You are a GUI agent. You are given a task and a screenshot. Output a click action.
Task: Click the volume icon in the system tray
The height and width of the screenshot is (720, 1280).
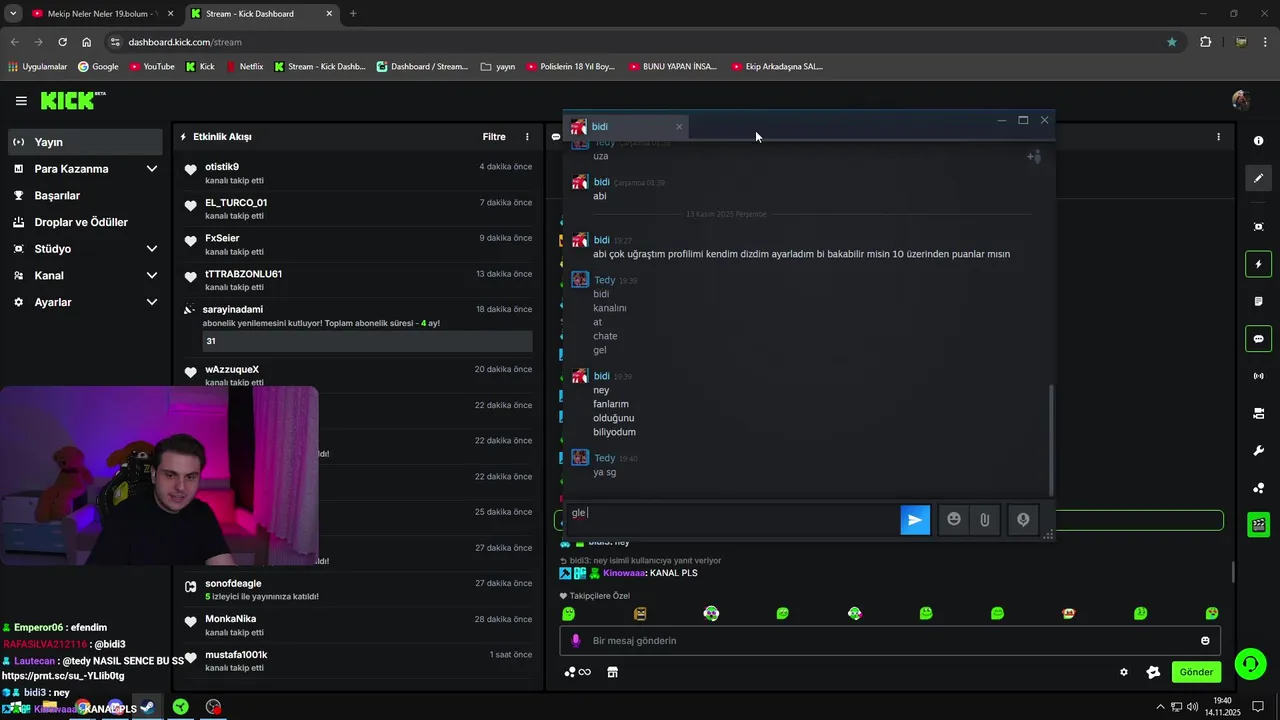click(x=1192, y=707)
